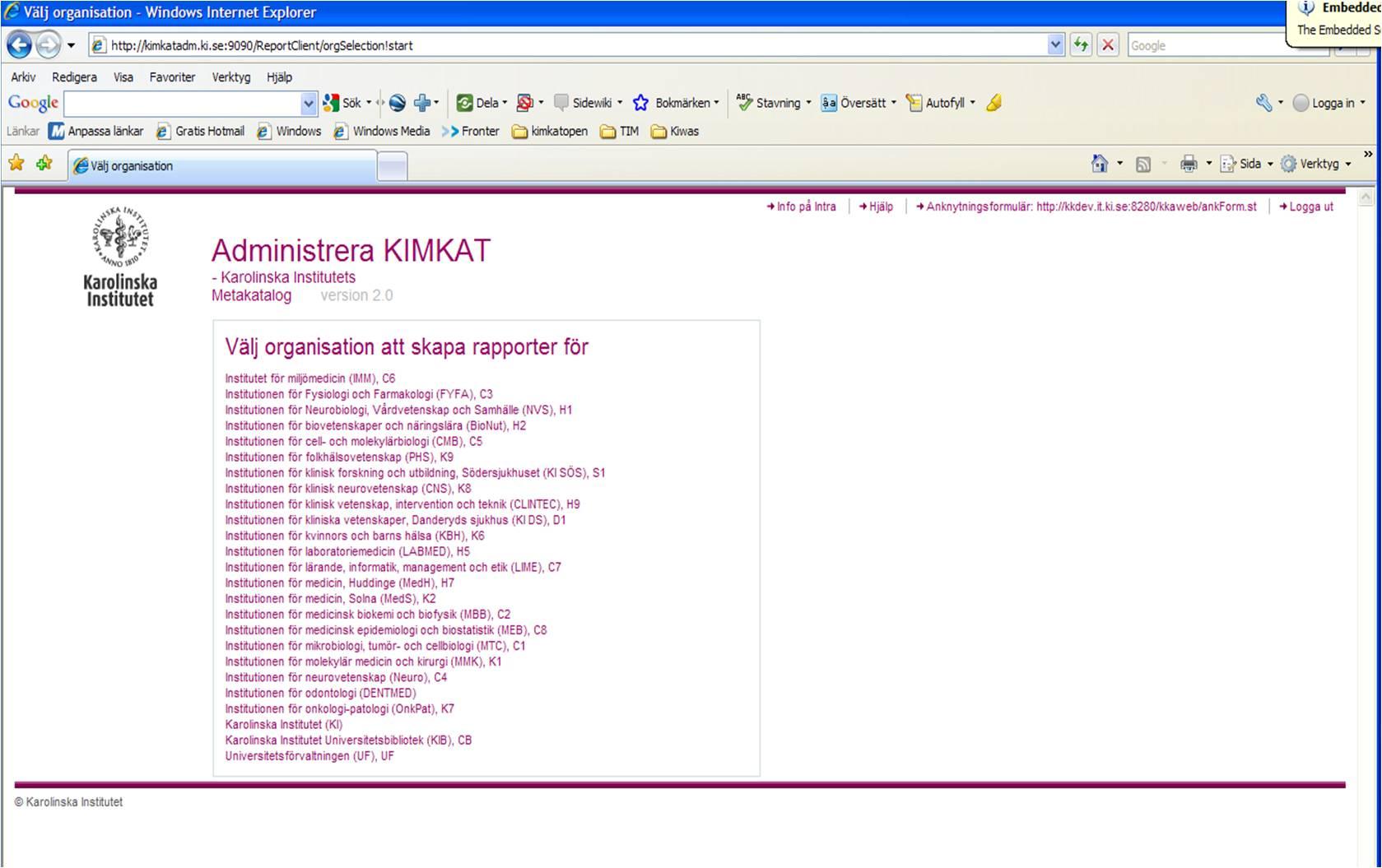Select Institutionen för laboratoriemedicin (LABMED), H5
Screen dimensions: 1382x868
click(347, 551)
